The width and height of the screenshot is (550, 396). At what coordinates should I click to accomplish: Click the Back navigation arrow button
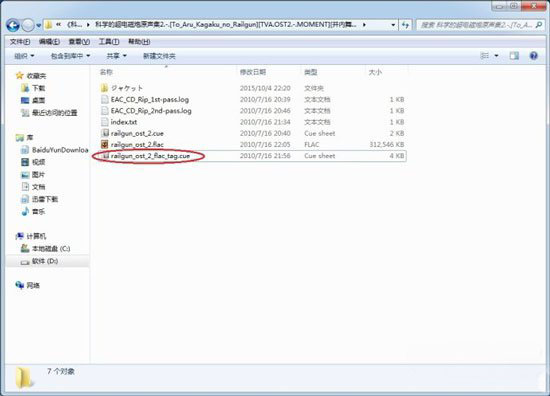click(13, 25)
